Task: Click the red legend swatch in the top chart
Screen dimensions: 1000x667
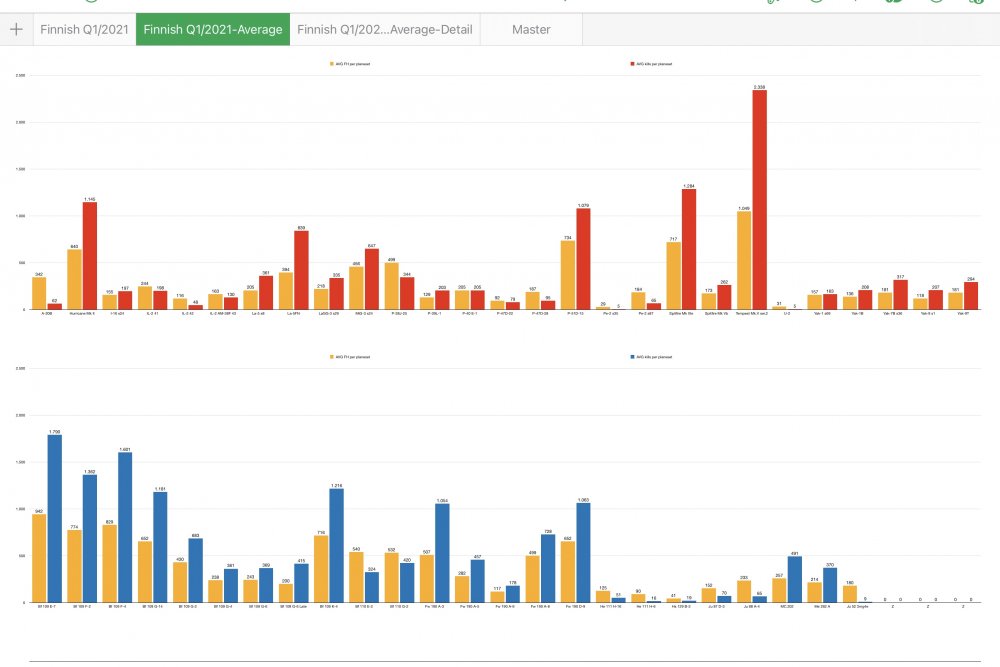Action: click(633, 64)
